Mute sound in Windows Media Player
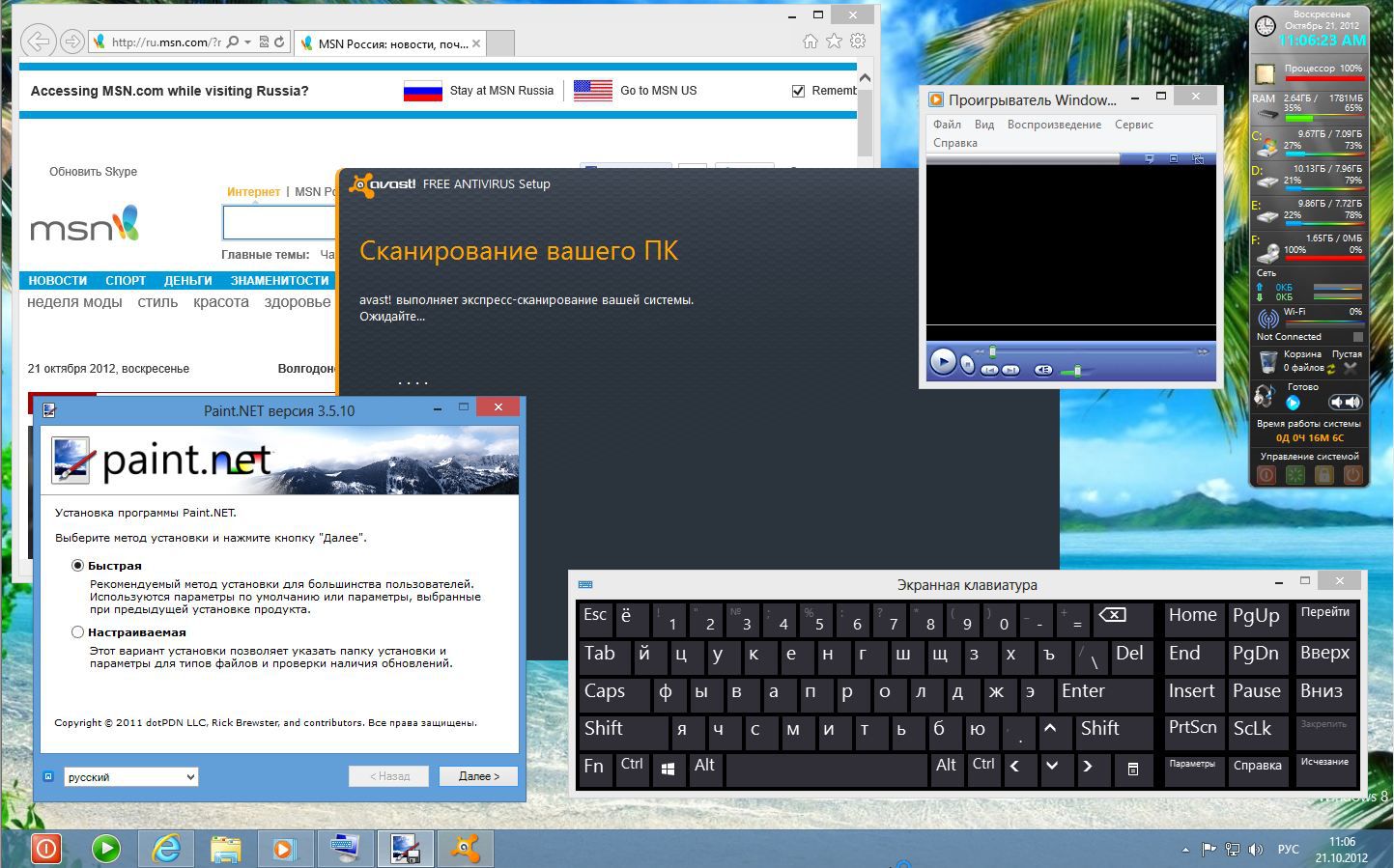Image resolution: width=1394 pixels, height=868 pixels. tap(1043, 370)
